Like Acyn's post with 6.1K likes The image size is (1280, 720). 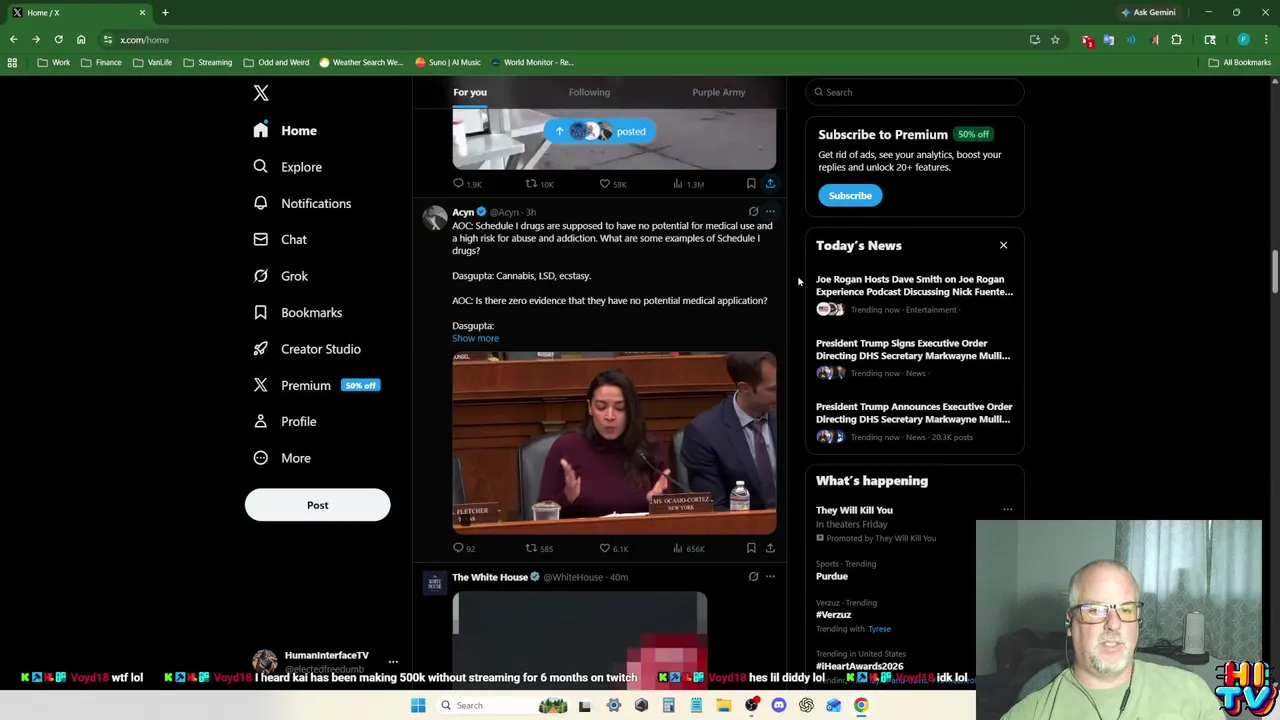click(x=613, y=548)
